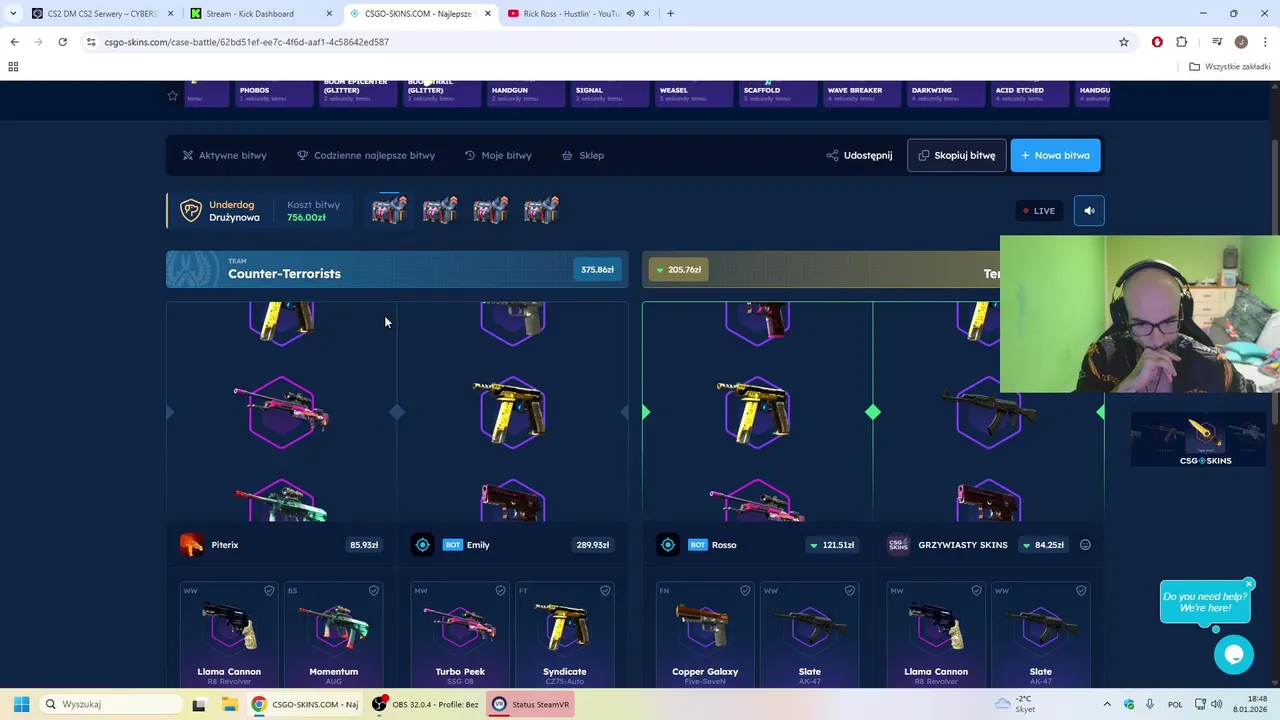The height and width of the screenshot is (720, 1280).
Task: Start a Nowa bitwa
Action: coord(1055,156)
